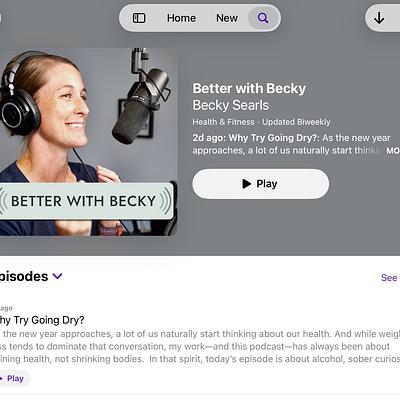Go to the Home tab

181,18
